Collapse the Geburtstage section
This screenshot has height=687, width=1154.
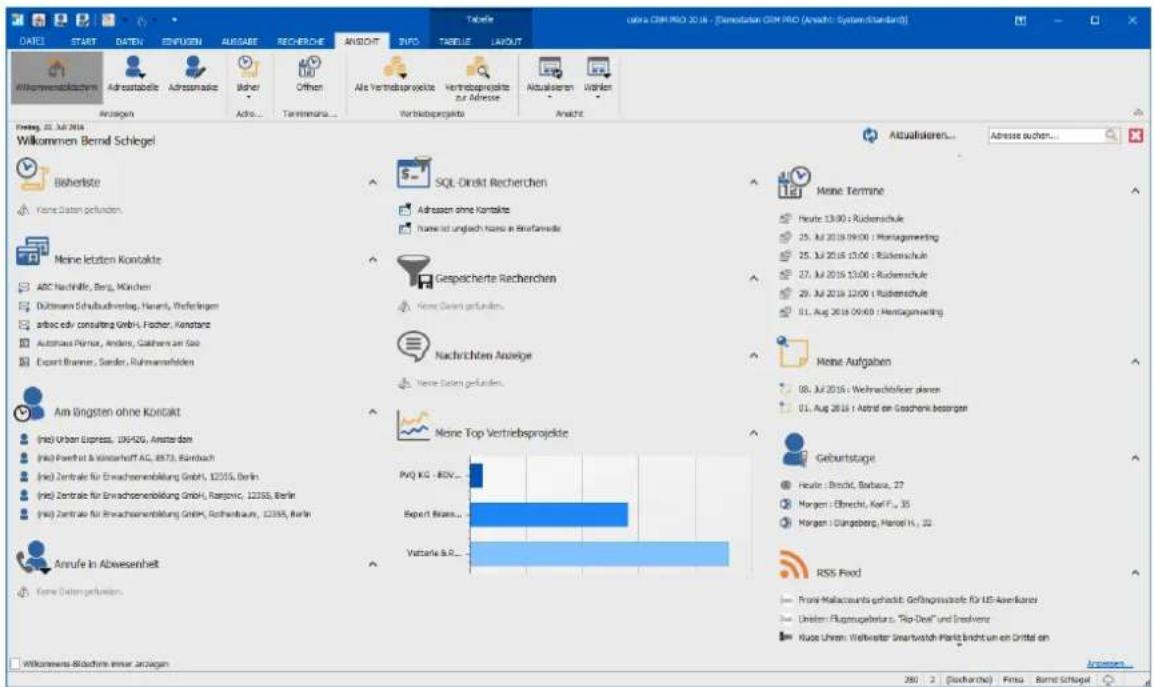tap(1135, 457)
